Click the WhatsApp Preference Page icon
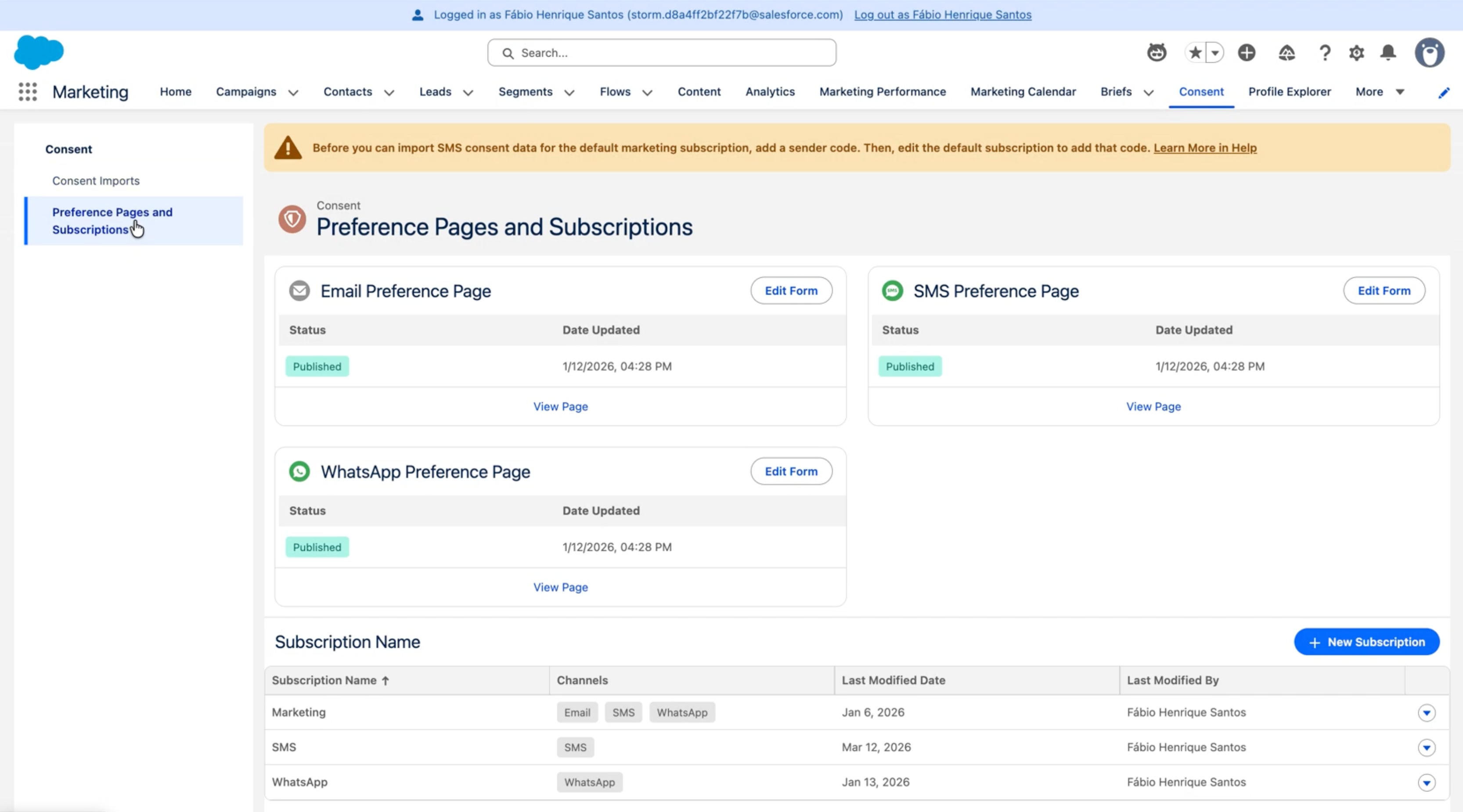The image size is (1463, 812). [x=299, y=471]
